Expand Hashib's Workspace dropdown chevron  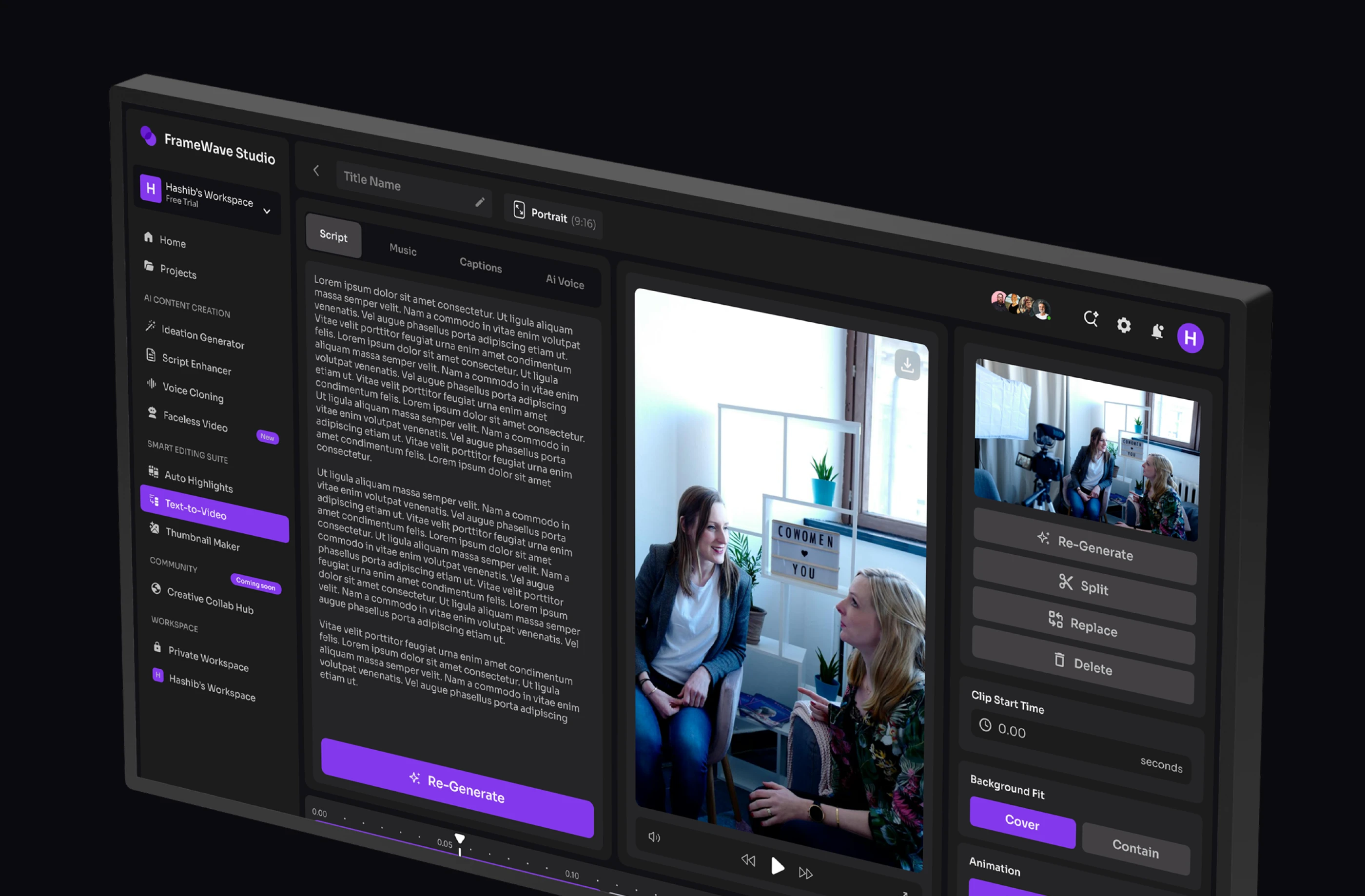coord(267,211)
